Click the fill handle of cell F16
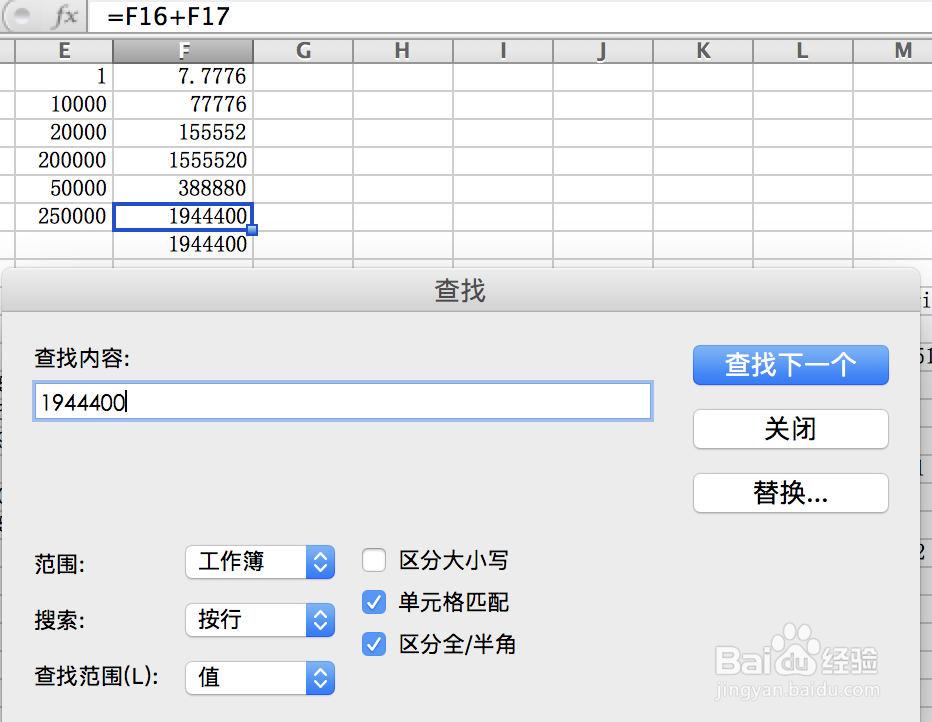Screen dimensions: 932x722 (x=252, y=230)
